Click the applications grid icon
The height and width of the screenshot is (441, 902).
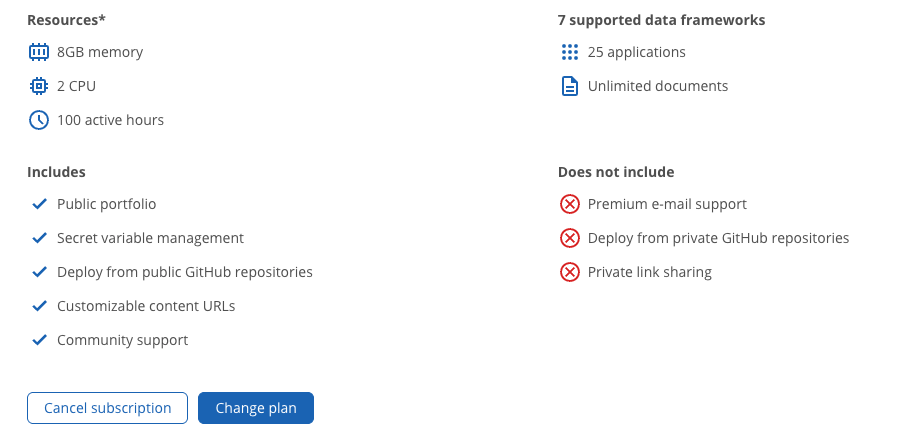(570, 52)
